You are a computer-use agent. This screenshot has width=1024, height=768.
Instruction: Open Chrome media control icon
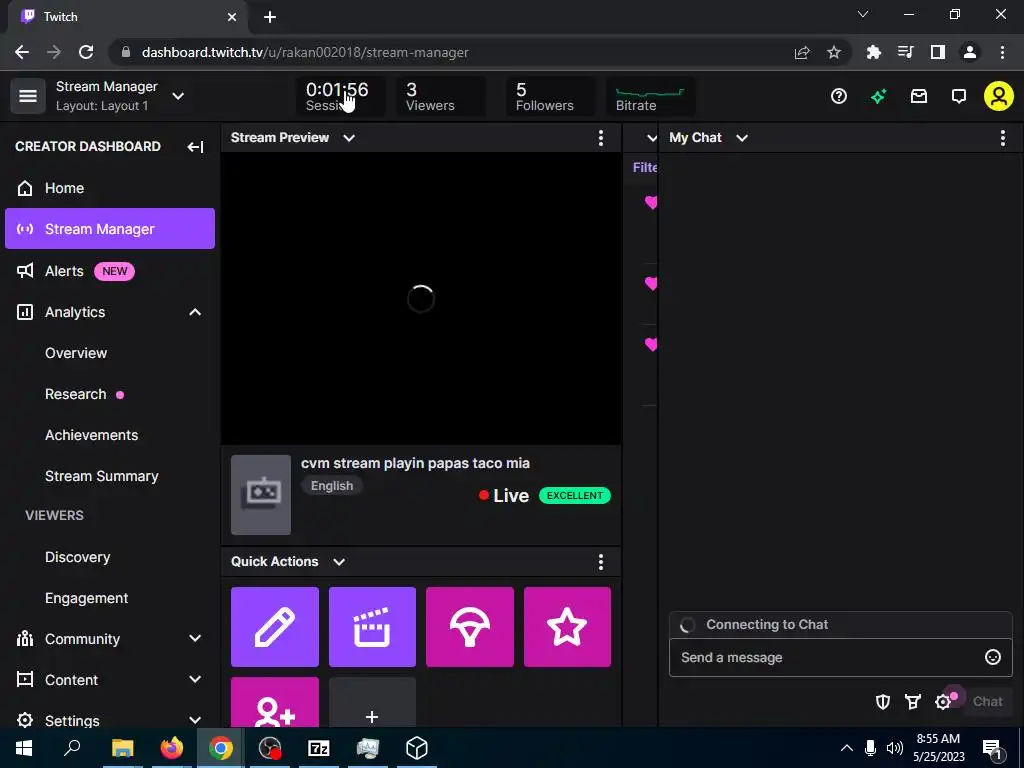click(x=905, y=52)
